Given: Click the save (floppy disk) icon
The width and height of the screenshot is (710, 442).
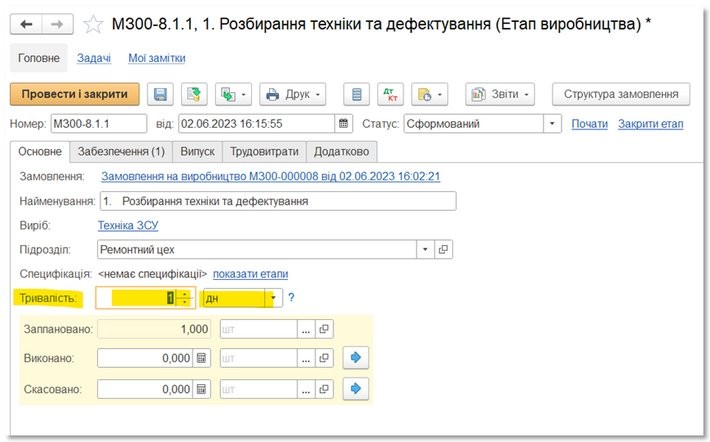Looking at the screenshot, I should pyautogui.click(x=159, y=95).
